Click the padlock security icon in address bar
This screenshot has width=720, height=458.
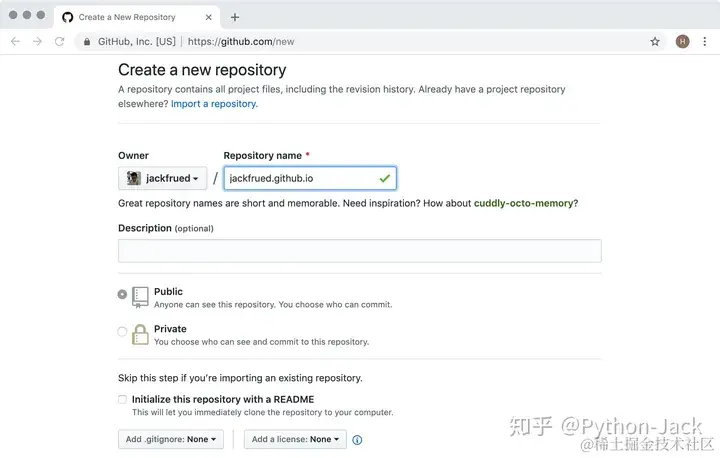[x=87, y=42]
